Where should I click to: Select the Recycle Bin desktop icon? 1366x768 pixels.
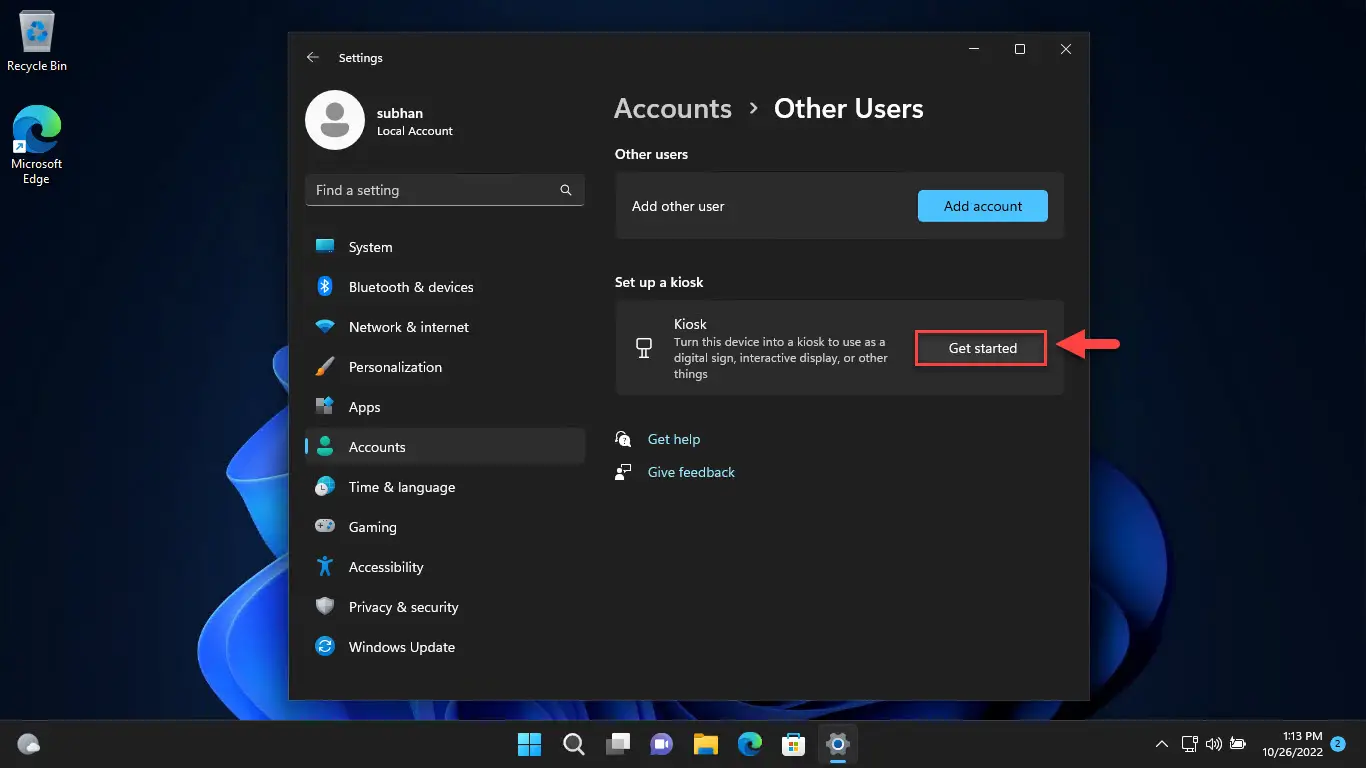coord(37,42)
